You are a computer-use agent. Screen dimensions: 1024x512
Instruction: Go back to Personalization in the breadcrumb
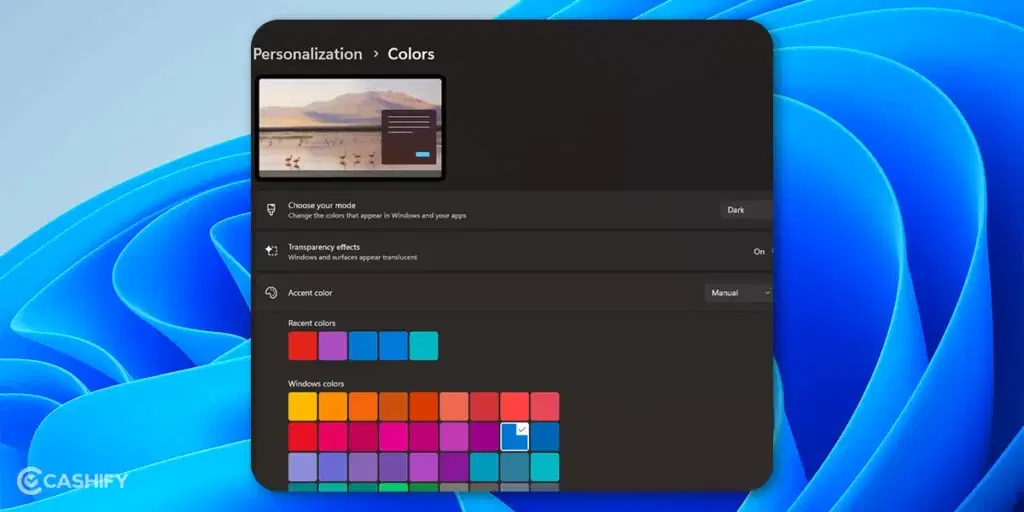[307, 54]
